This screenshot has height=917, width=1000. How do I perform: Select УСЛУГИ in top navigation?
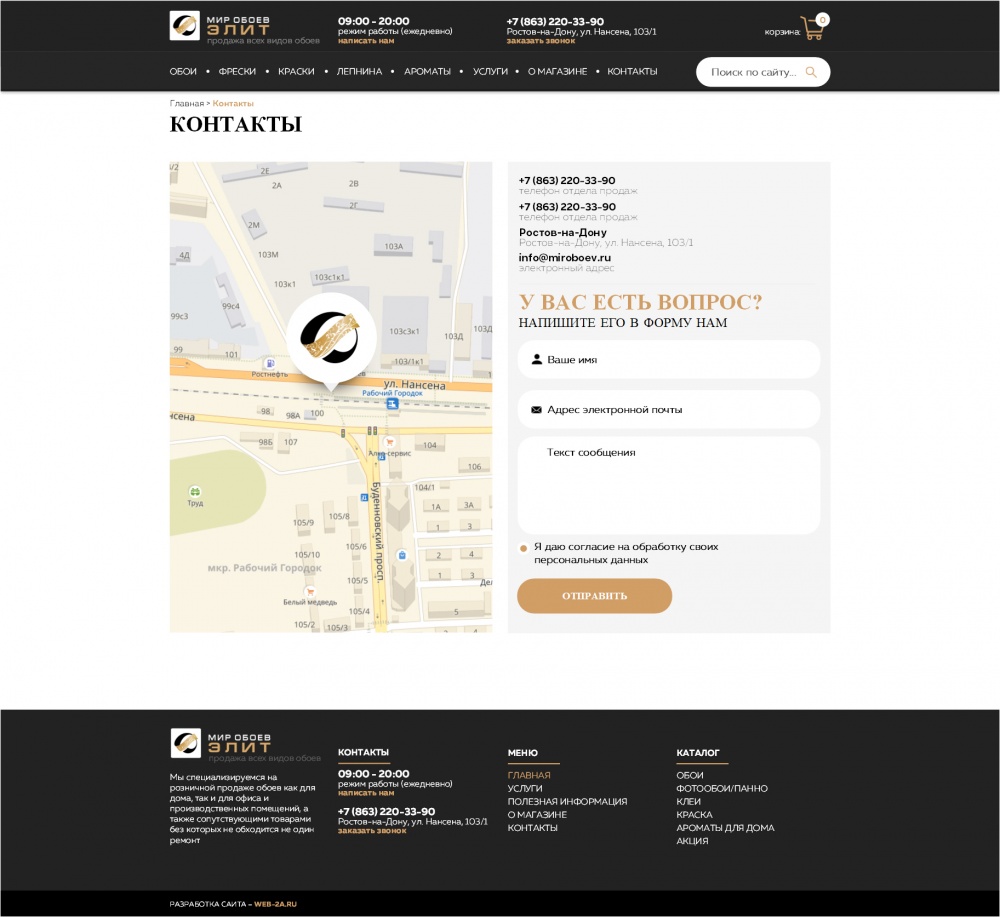point(490,72)
